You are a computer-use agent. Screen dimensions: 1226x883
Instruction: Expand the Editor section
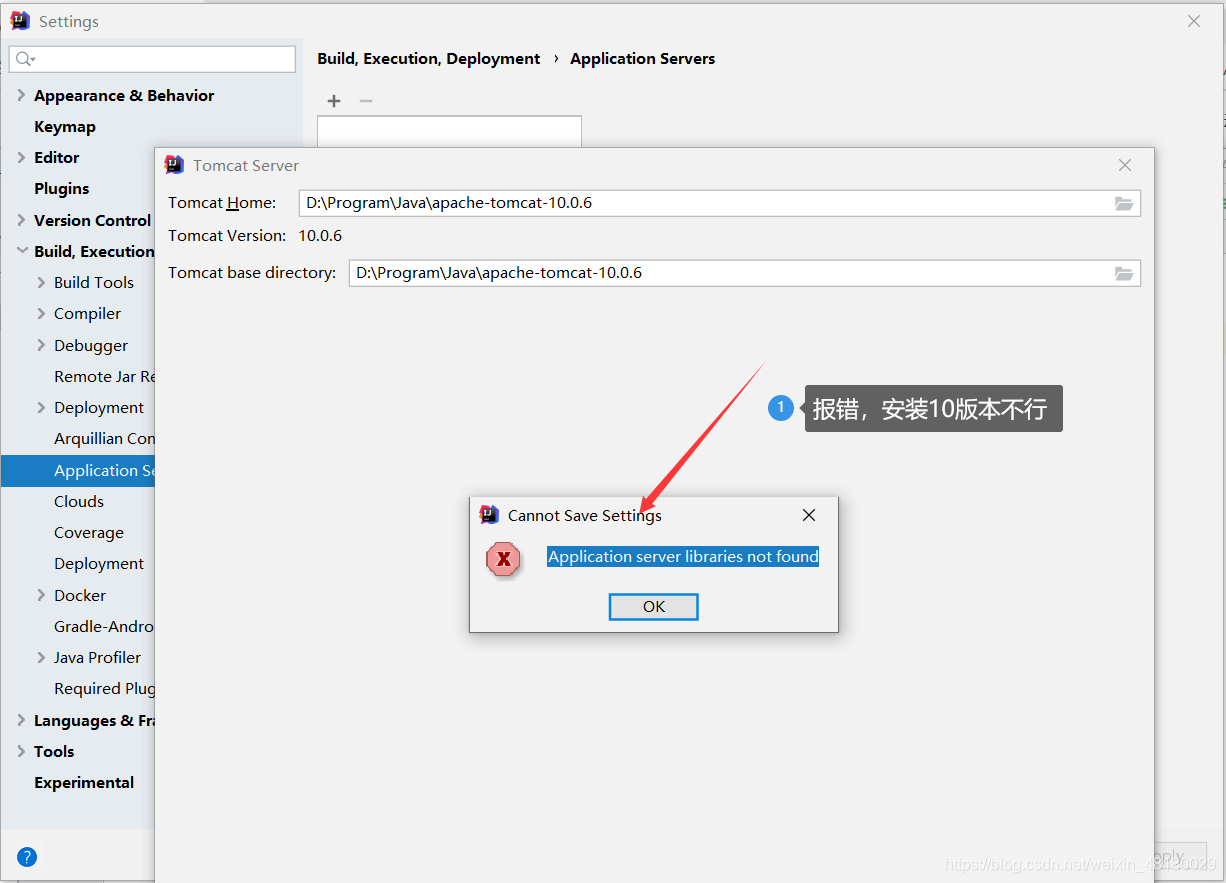[21, 157]
